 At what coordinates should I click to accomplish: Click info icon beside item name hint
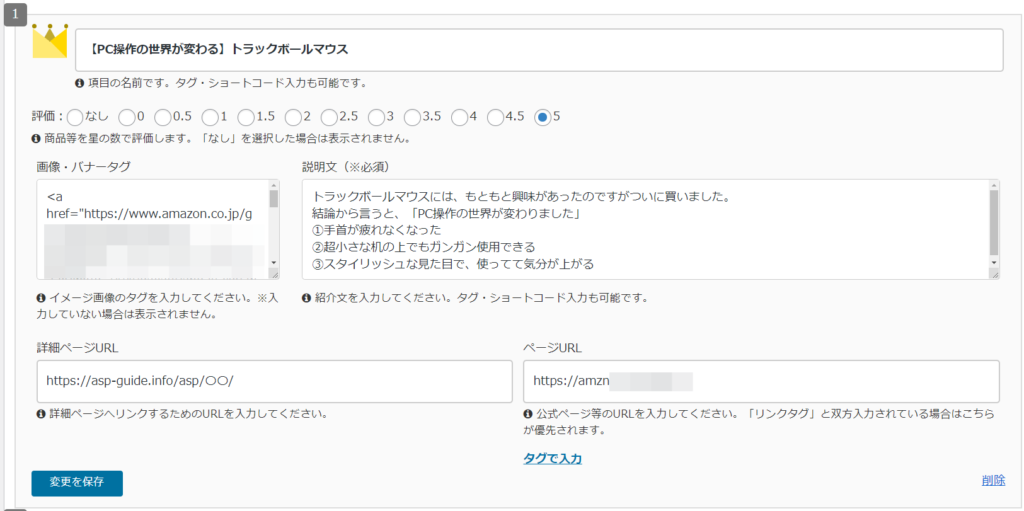[80, 83]
